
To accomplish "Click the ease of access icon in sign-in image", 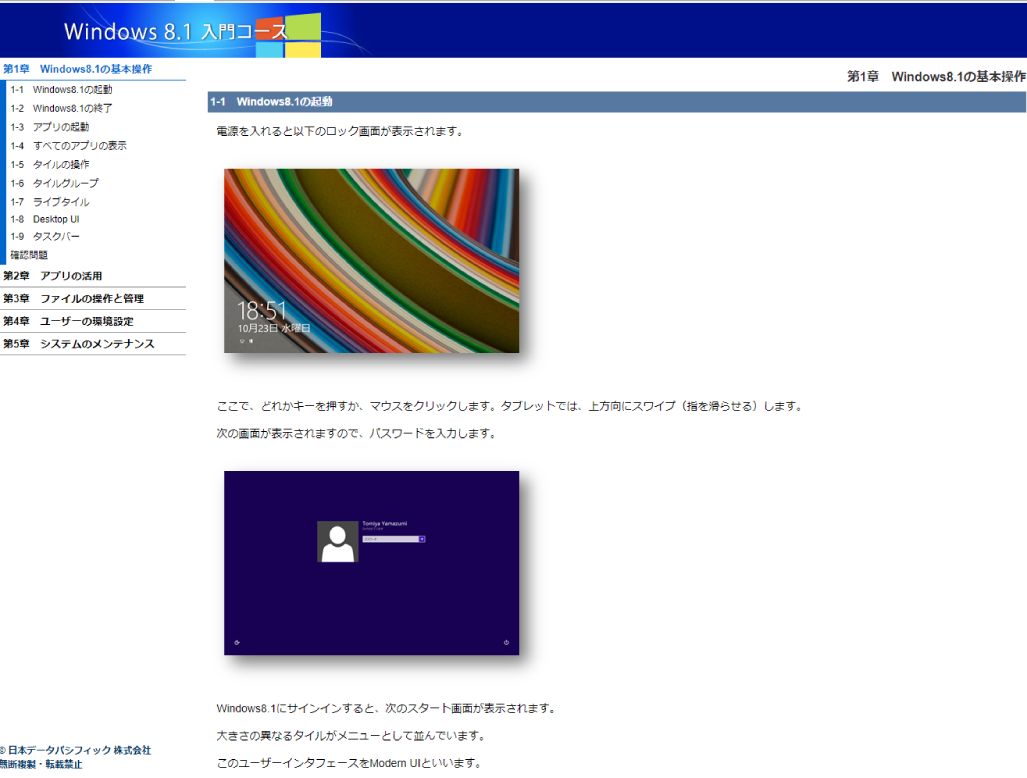I will click(x=237, y=642).
